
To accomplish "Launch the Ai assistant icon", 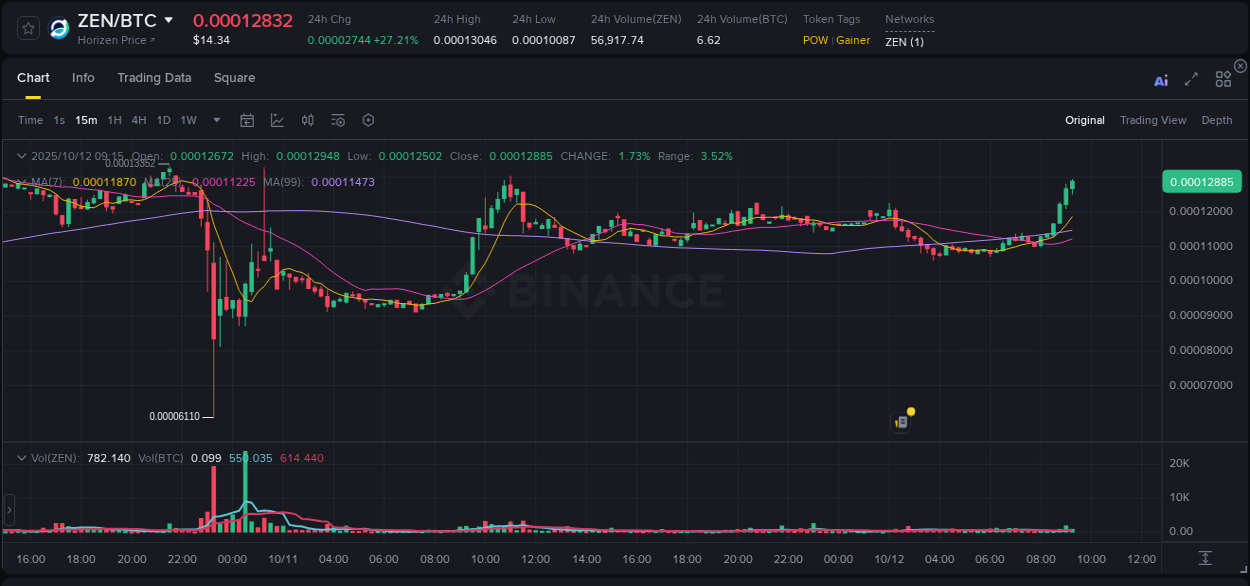I will coord(1161,79).
